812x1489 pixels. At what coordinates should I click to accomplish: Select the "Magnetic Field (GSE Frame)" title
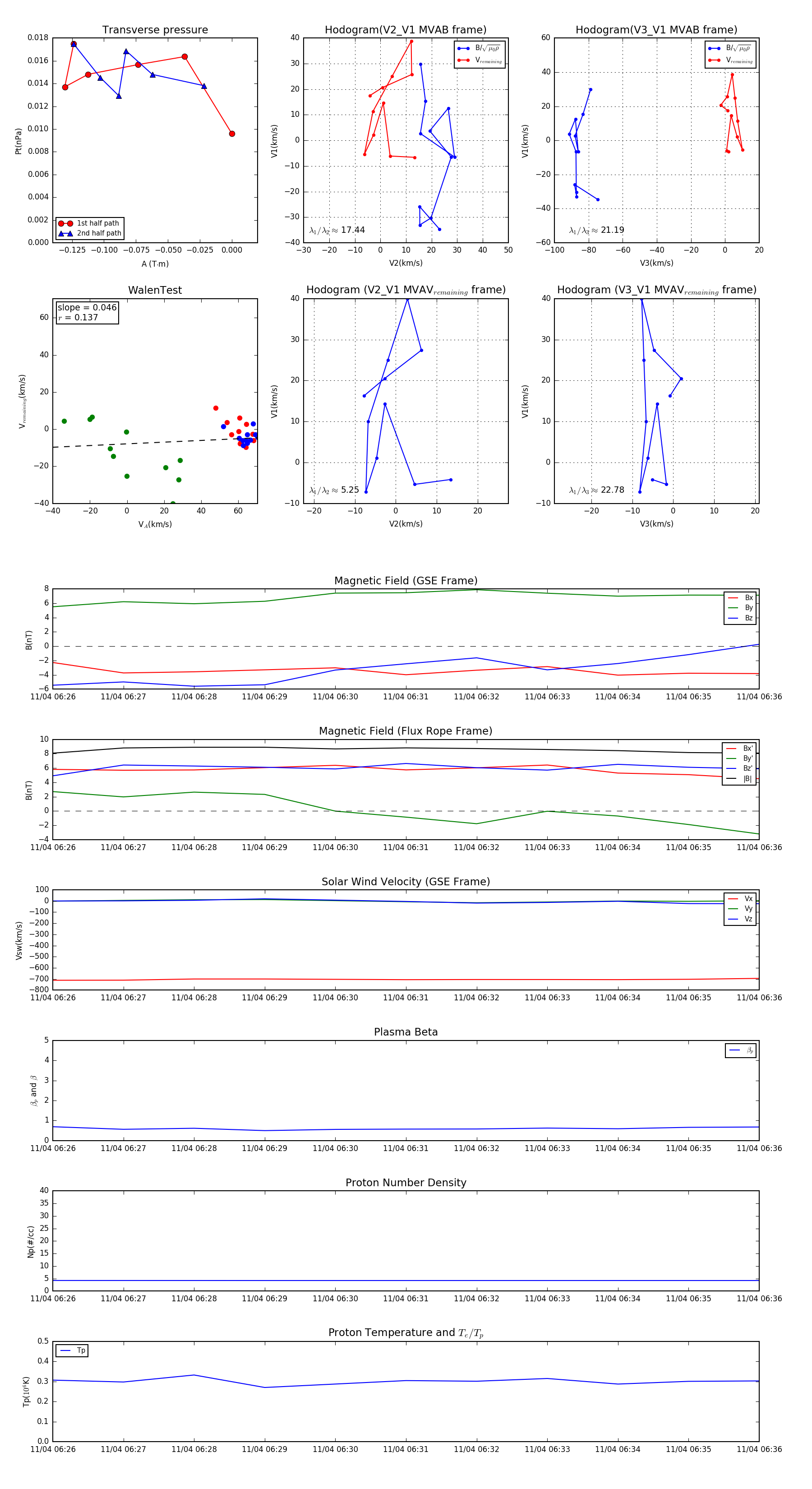406,581
